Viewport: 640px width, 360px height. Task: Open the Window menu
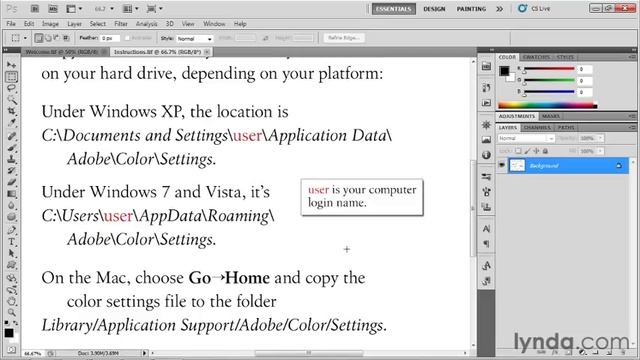pyautogui.click(x=214, y=24)
